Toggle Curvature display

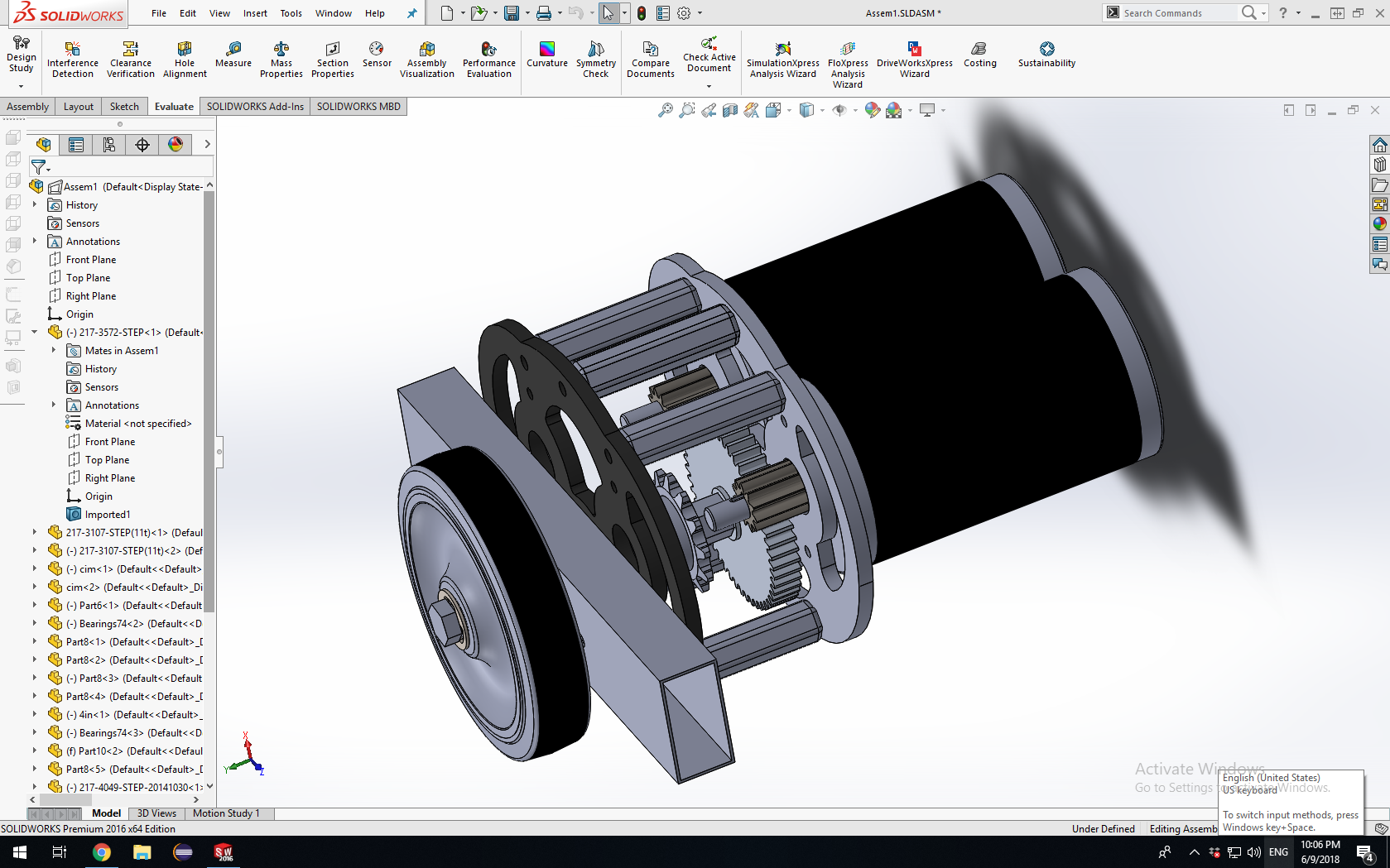(547, 55)
